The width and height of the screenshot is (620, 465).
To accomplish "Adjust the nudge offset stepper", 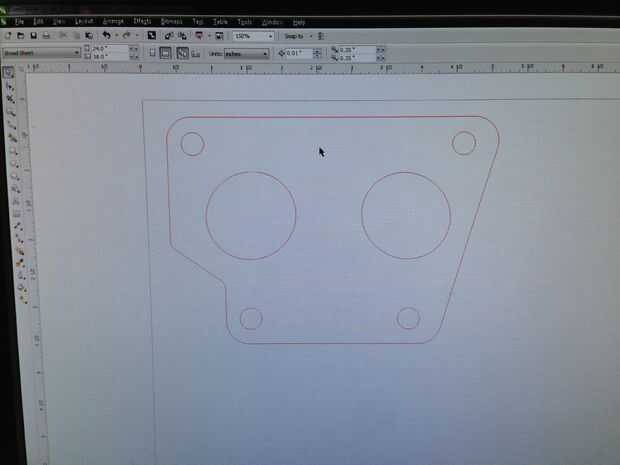I will point(317,53).
